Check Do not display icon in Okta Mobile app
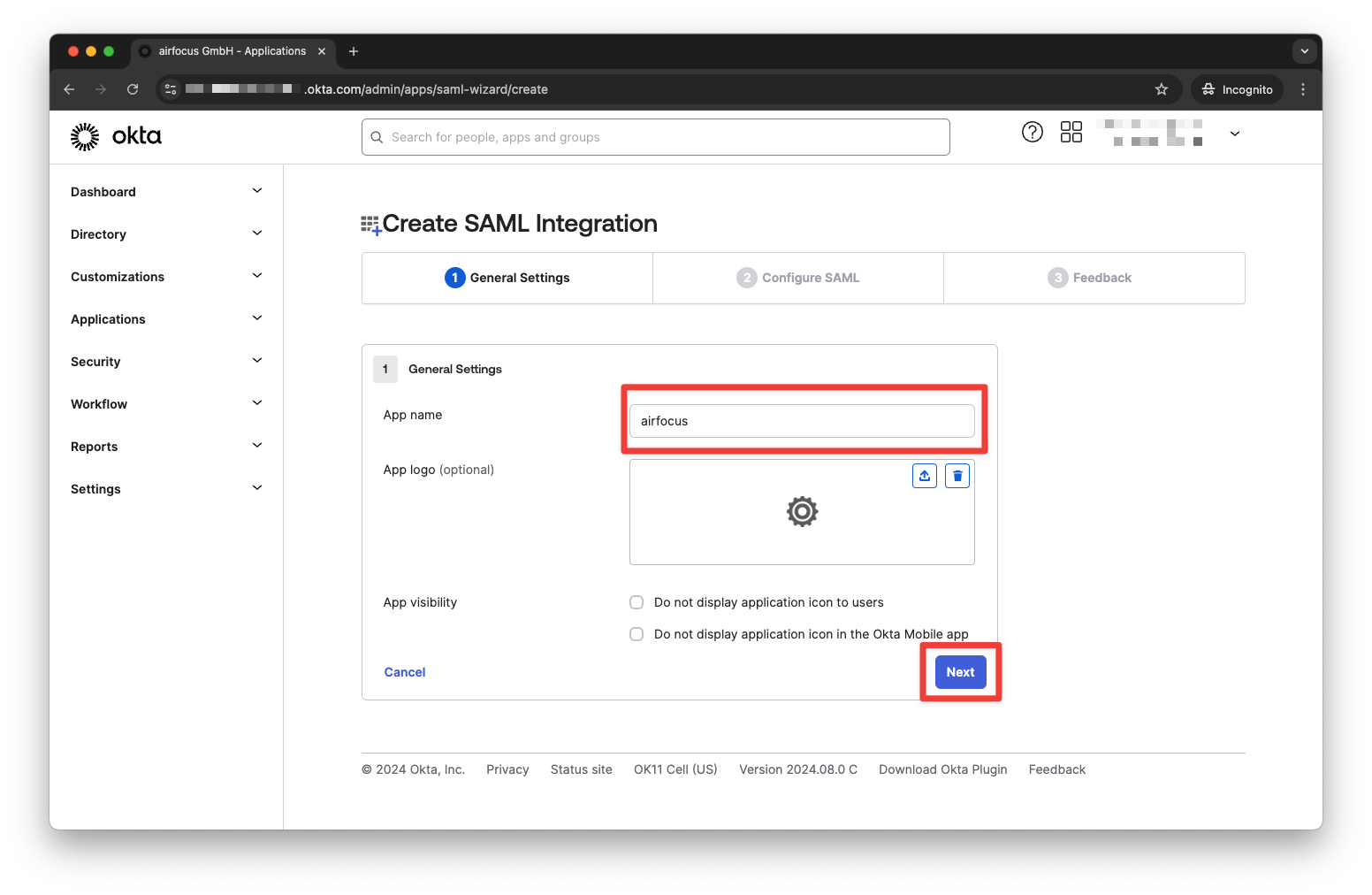 (x=636, y=634)
